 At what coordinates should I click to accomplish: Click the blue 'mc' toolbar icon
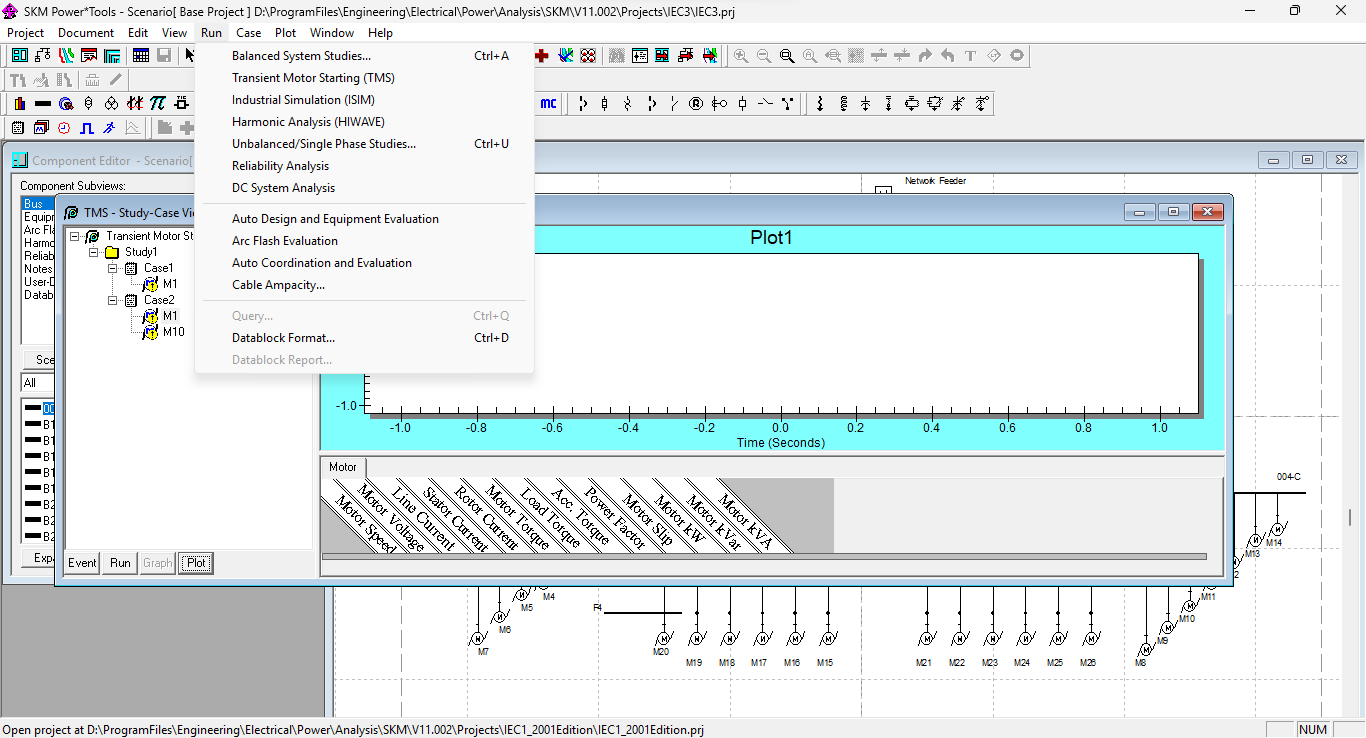(549, 103)
